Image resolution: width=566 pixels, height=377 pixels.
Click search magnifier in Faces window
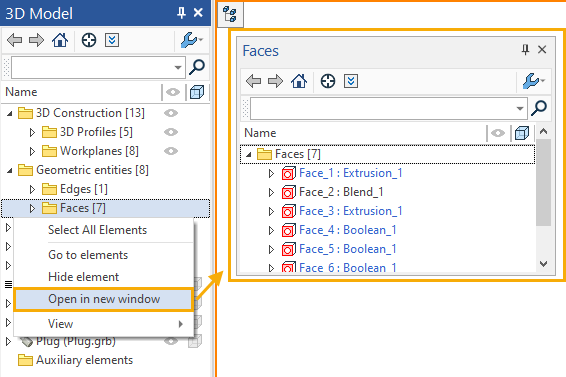pos(539,108)
